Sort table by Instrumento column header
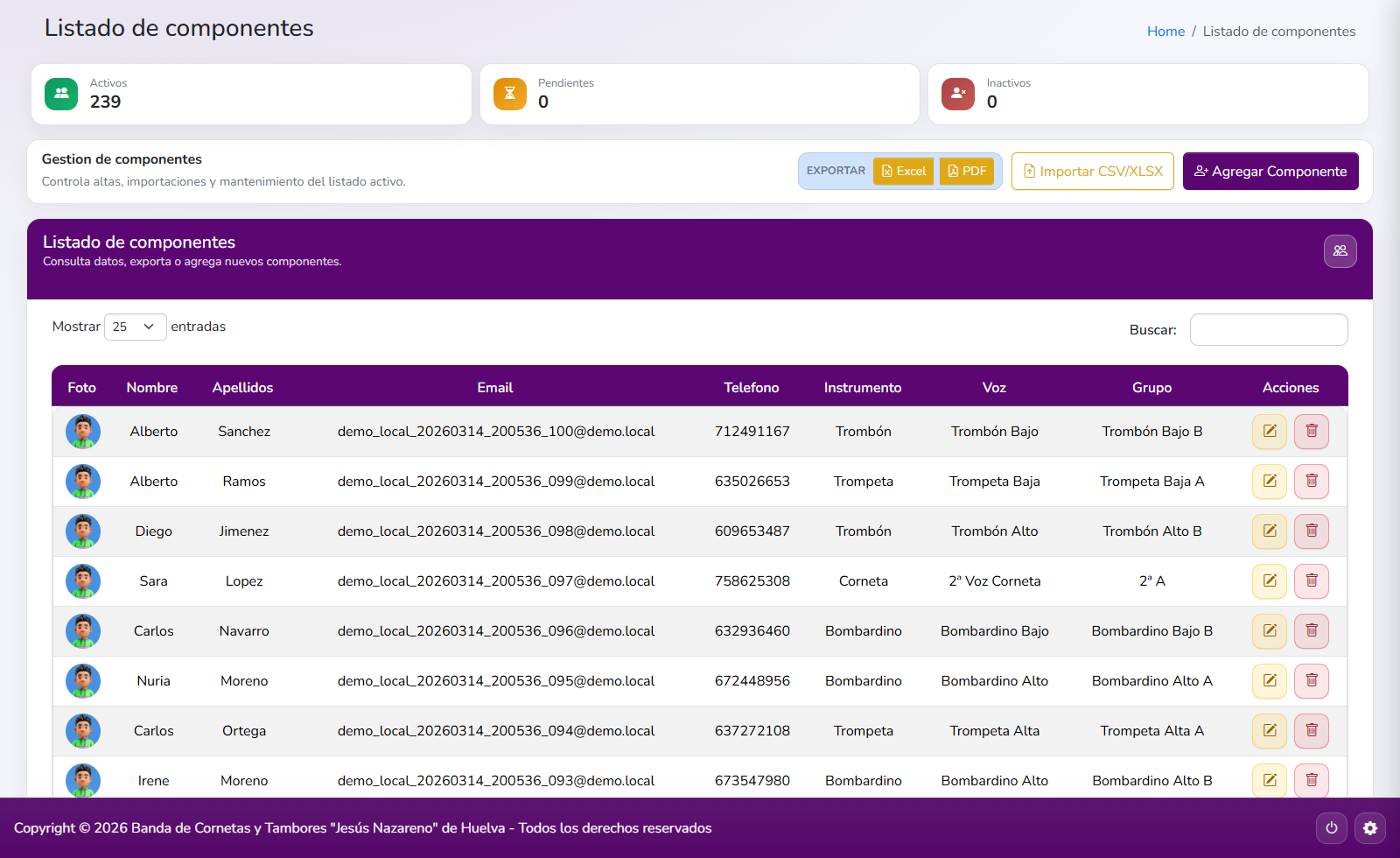 tap(862, 388)
